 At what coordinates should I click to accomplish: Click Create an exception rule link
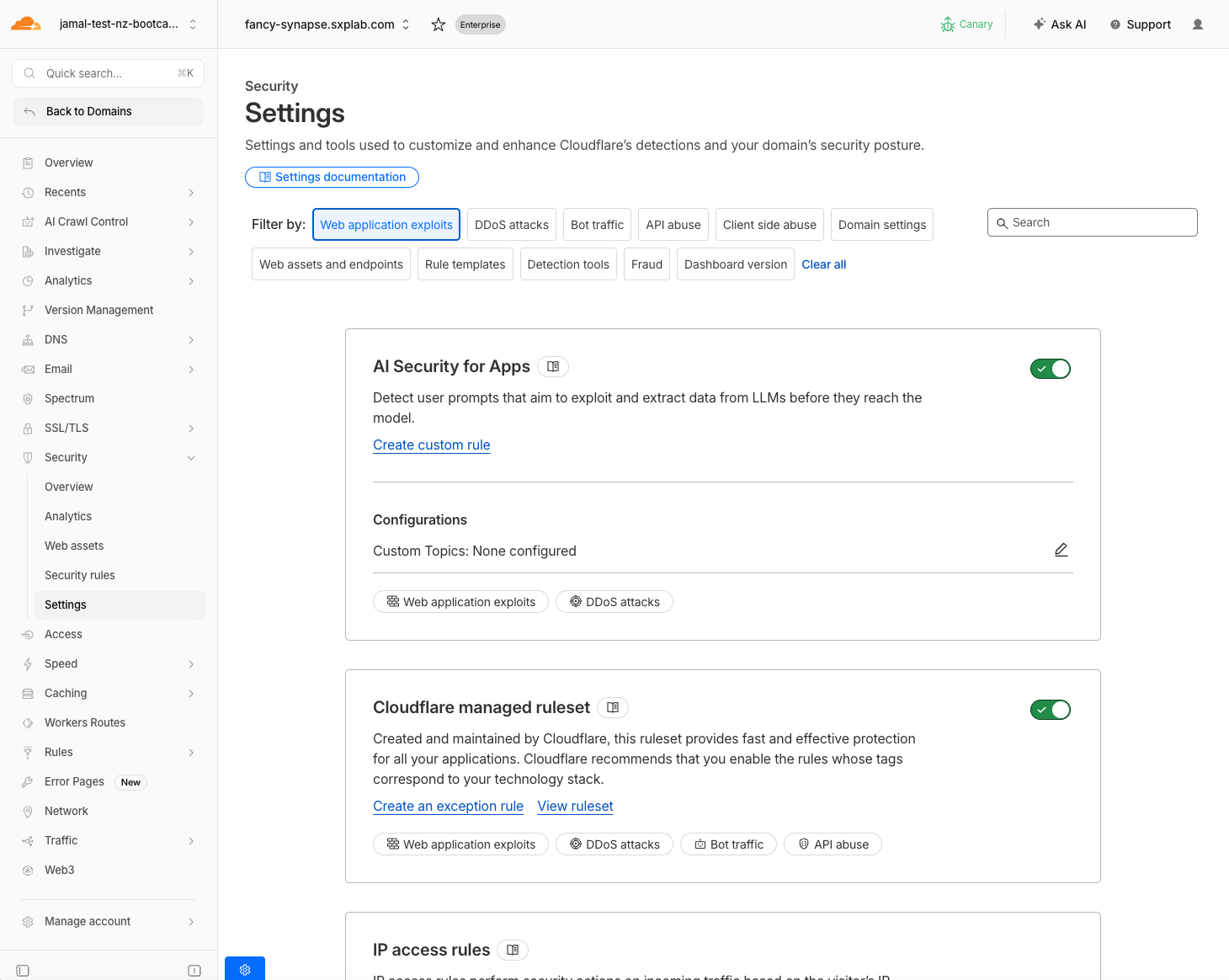(449, 806)
